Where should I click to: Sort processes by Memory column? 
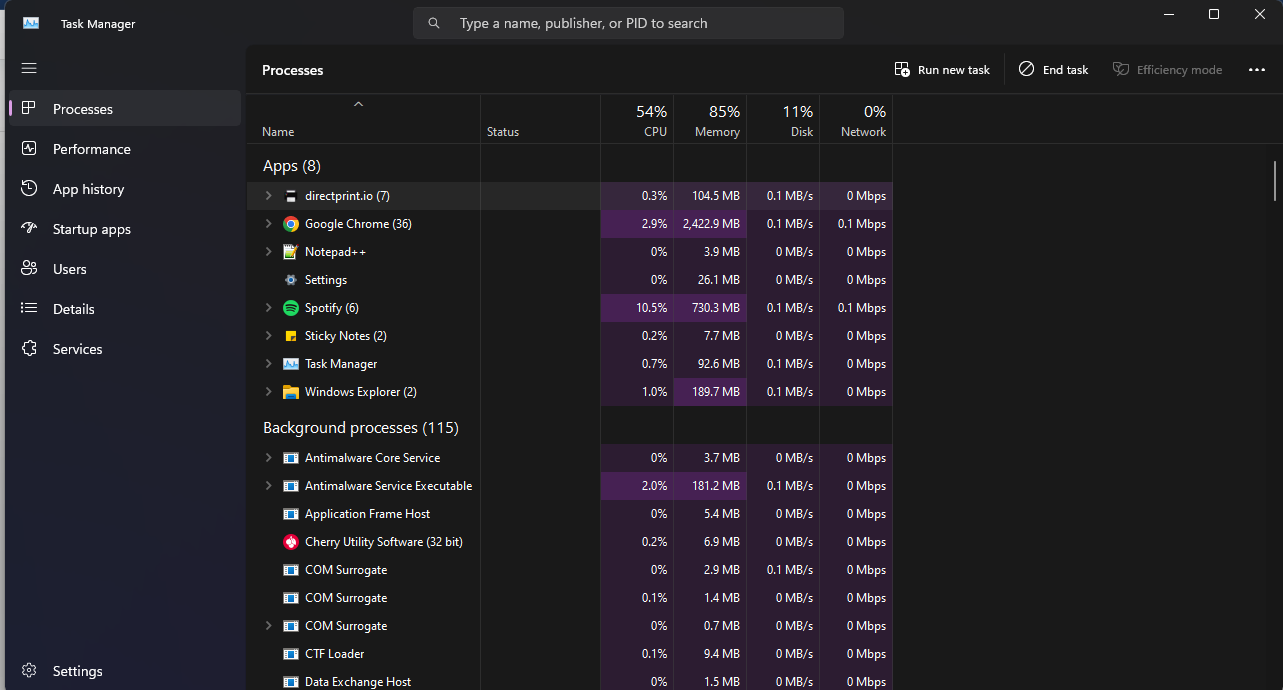click(710, 119)
